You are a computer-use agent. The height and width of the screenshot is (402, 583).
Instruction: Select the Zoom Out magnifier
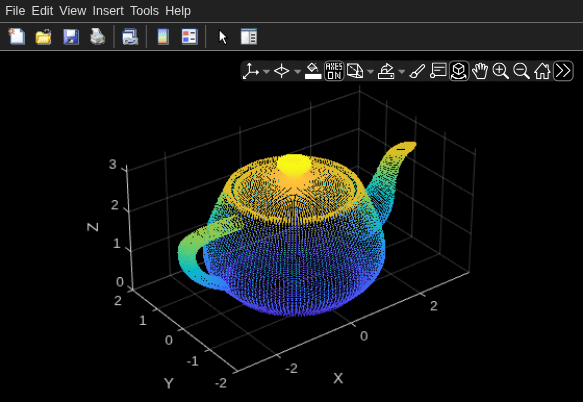[x=521, y=71]
